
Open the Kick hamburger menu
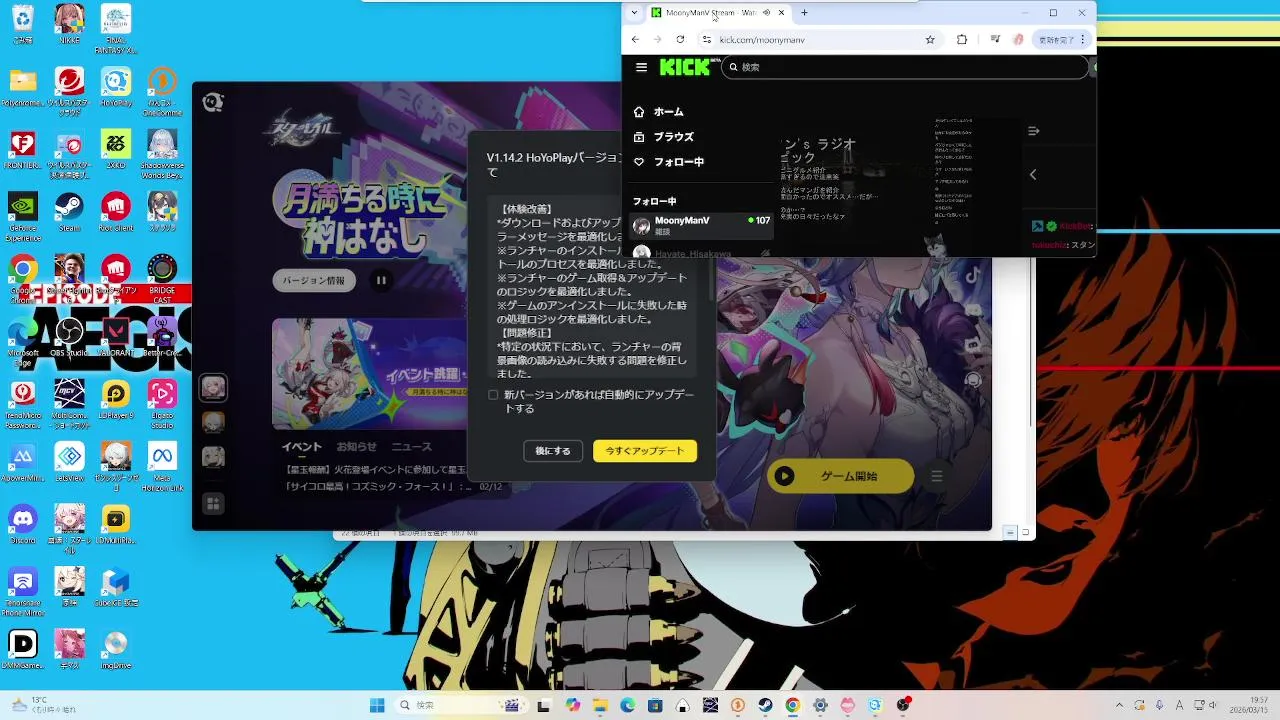641,67
